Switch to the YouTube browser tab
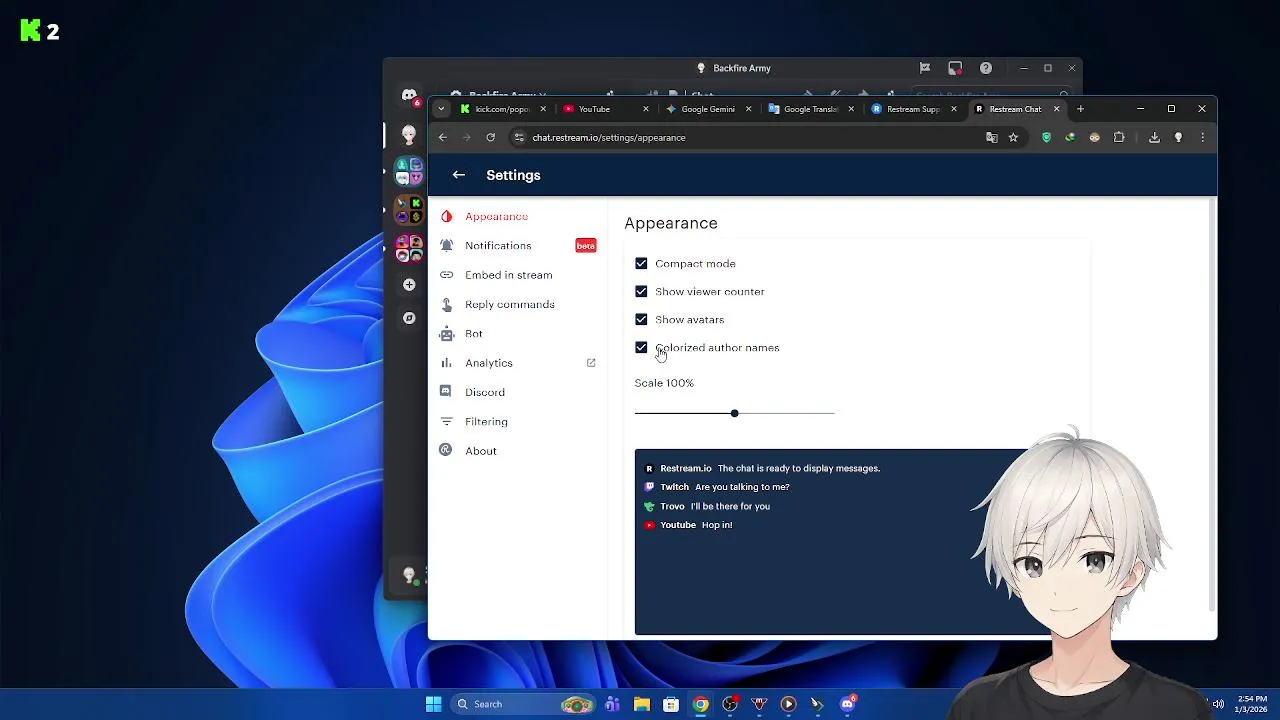Screen dimensions: 1280x720 (x=605, y=109)
